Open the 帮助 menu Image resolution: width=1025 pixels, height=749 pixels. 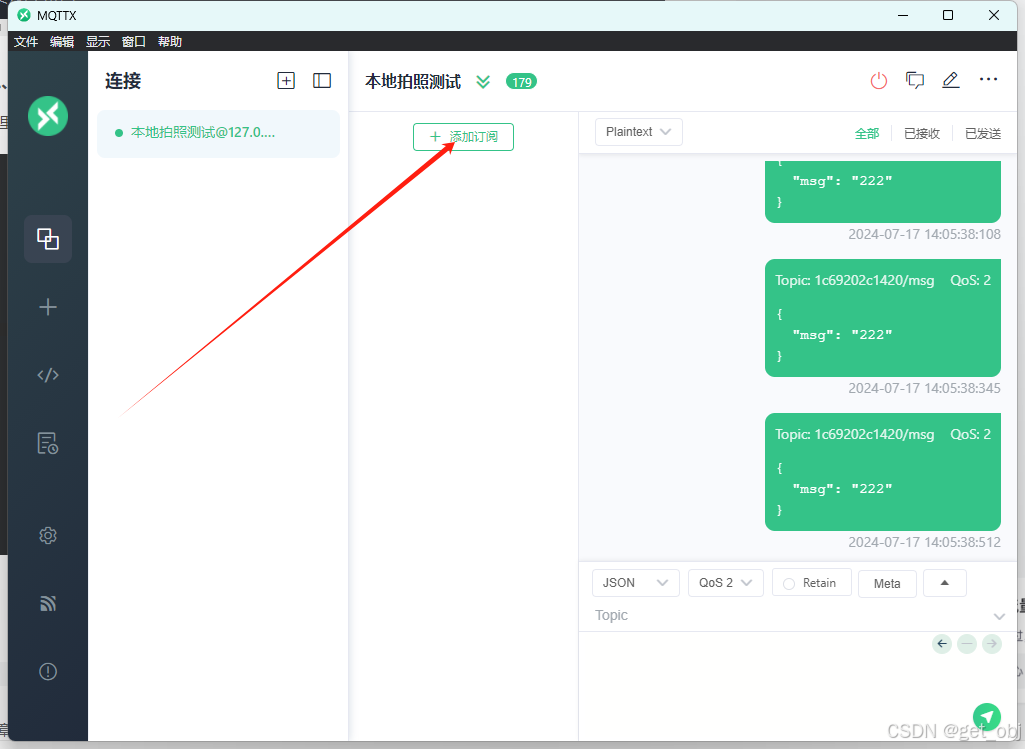170,42
